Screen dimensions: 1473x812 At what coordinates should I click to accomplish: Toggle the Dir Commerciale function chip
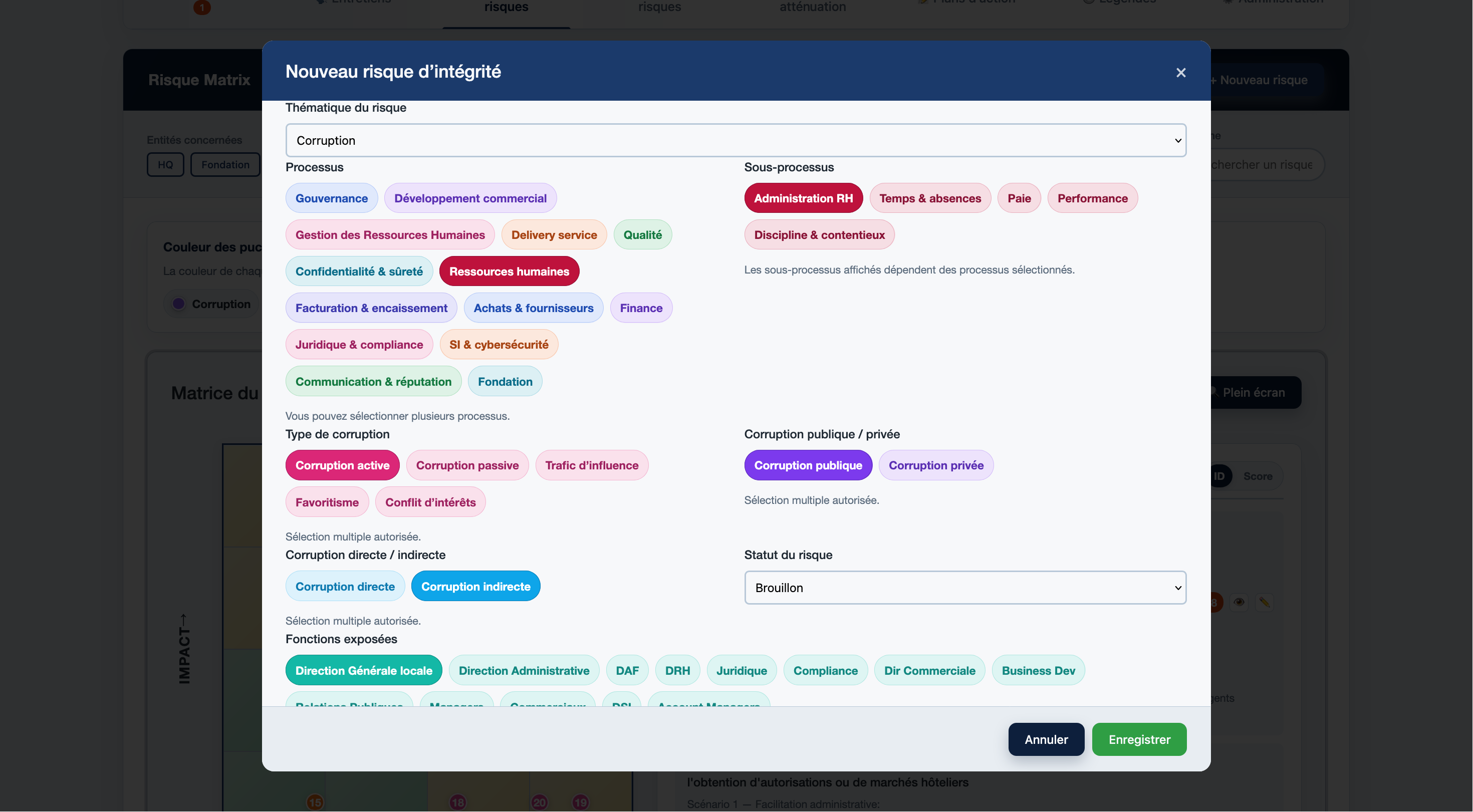(x=930, y=670)
